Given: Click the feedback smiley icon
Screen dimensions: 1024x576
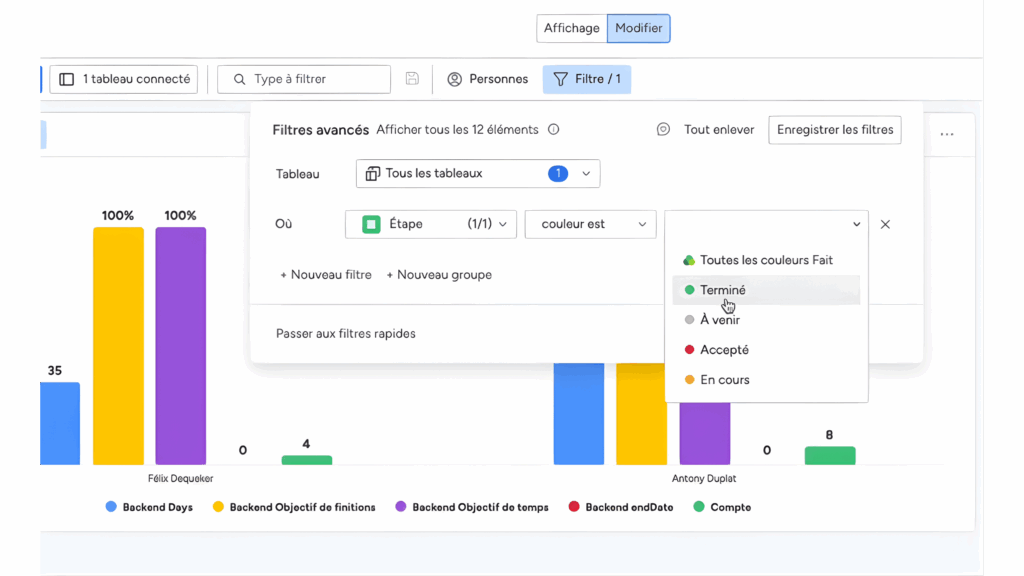Looking at the screenshot, I should tap(663, 129).
